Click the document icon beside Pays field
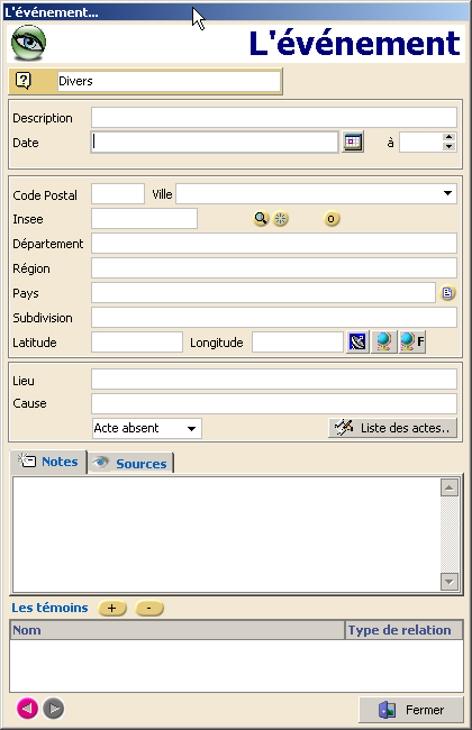This screenshot has height=730, width=472. (447, 293)
